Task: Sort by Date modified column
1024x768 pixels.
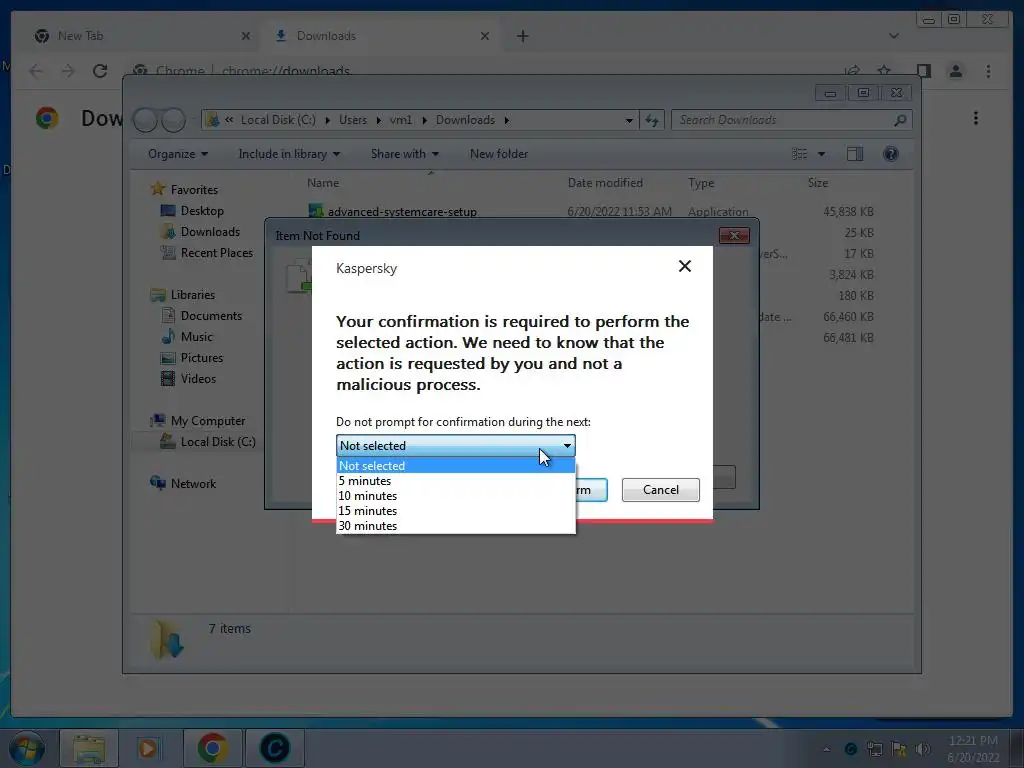Action: click(x=605, y=183)
